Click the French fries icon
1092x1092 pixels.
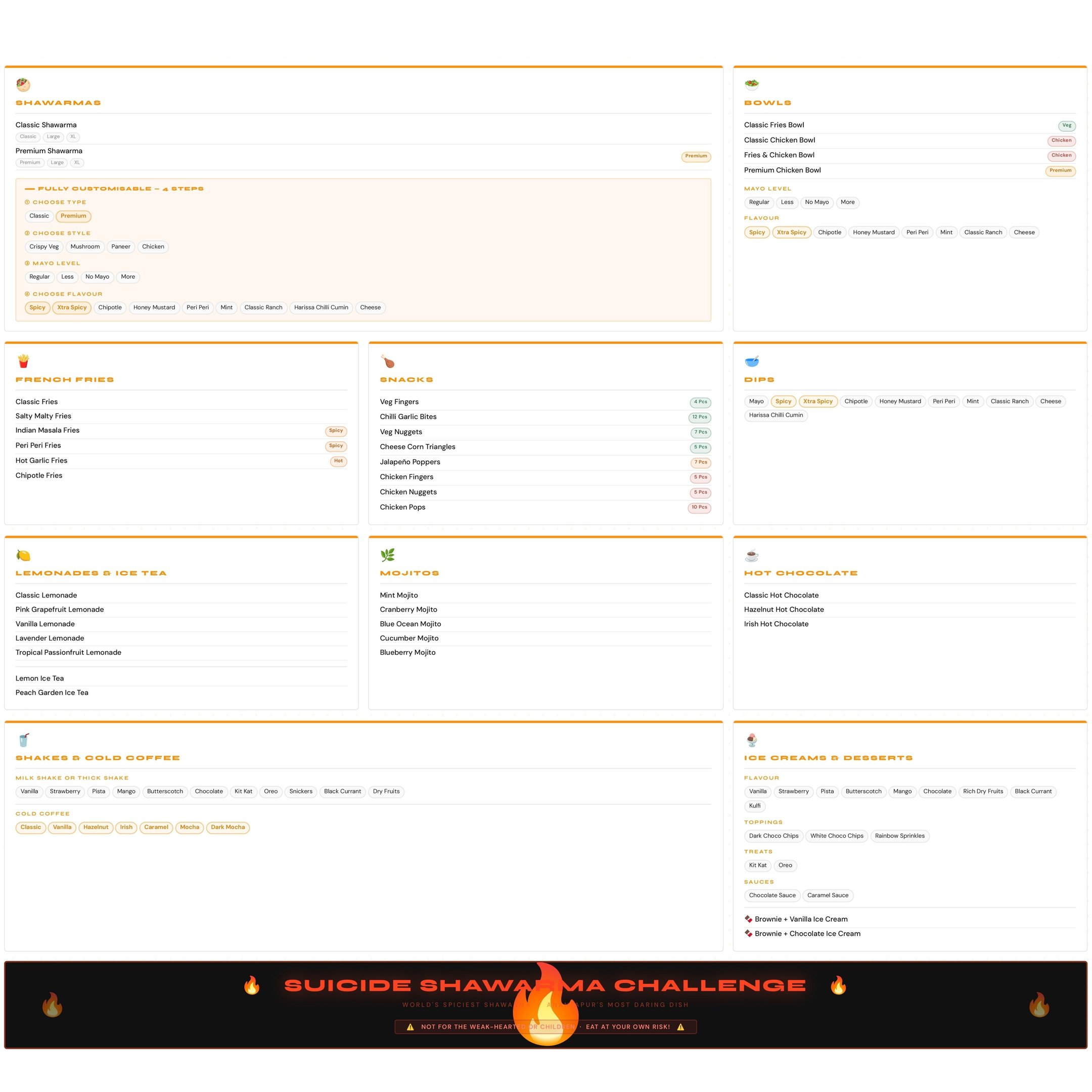[23, 361]
